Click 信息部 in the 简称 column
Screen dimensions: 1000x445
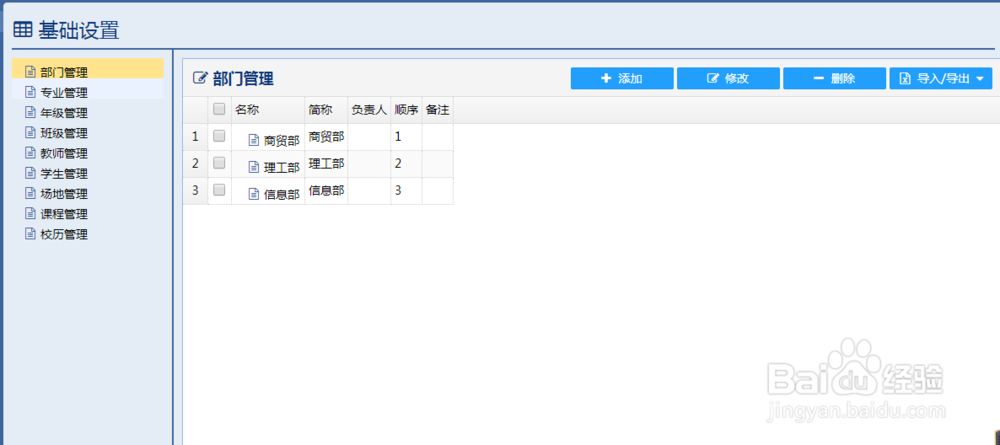pos(327,190)
